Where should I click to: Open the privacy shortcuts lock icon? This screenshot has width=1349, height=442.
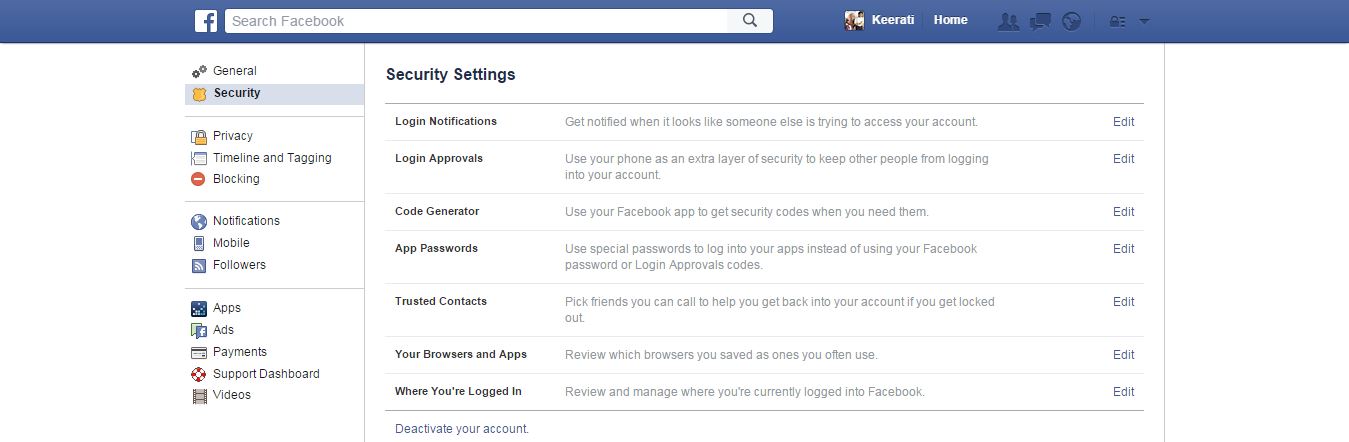[x=1118, y=21]
